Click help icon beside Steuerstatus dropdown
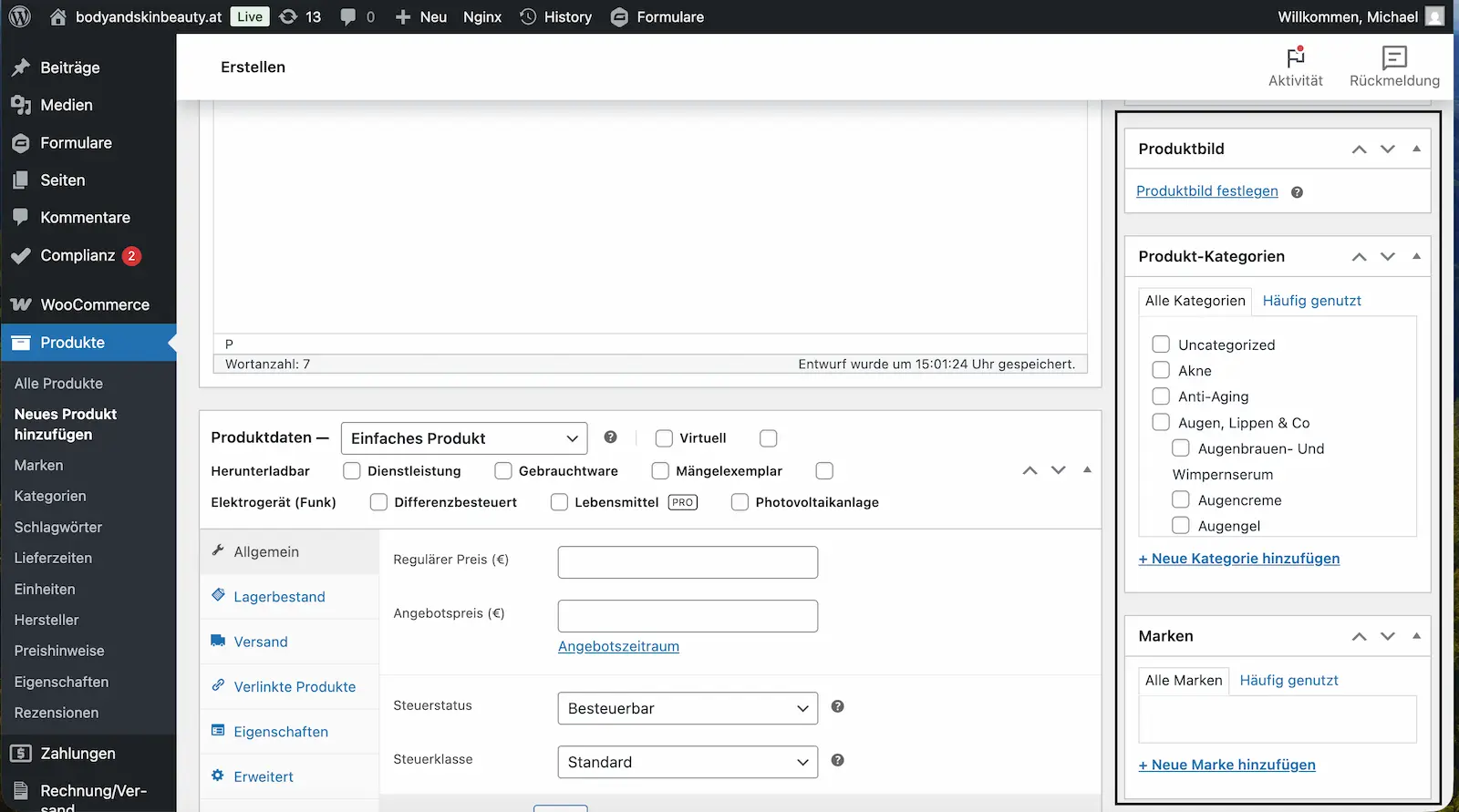 point(837,706)
